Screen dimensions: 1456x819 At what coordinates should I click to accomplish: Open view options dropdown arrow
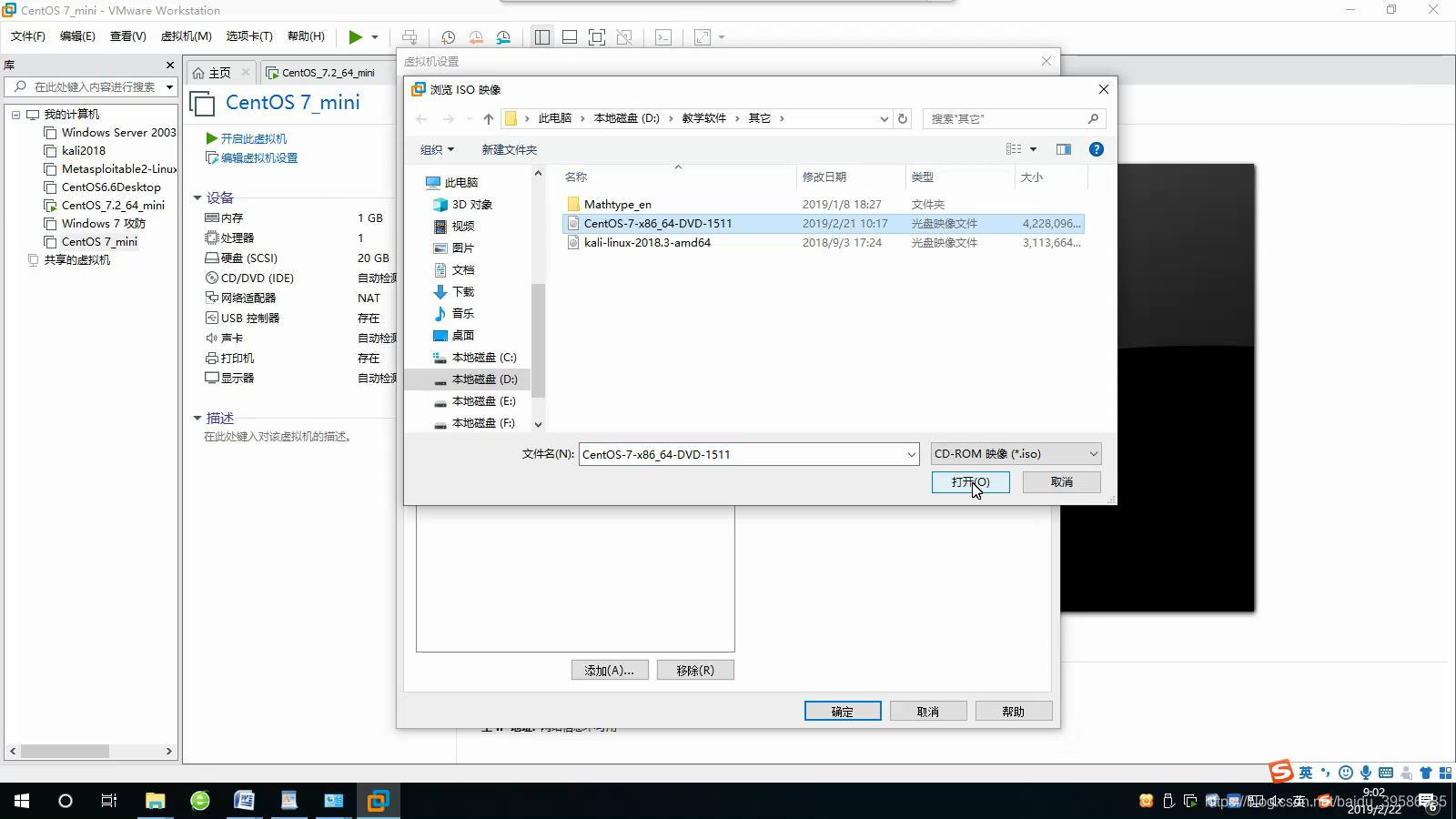pyautogui.click(x=1033, y=149)
